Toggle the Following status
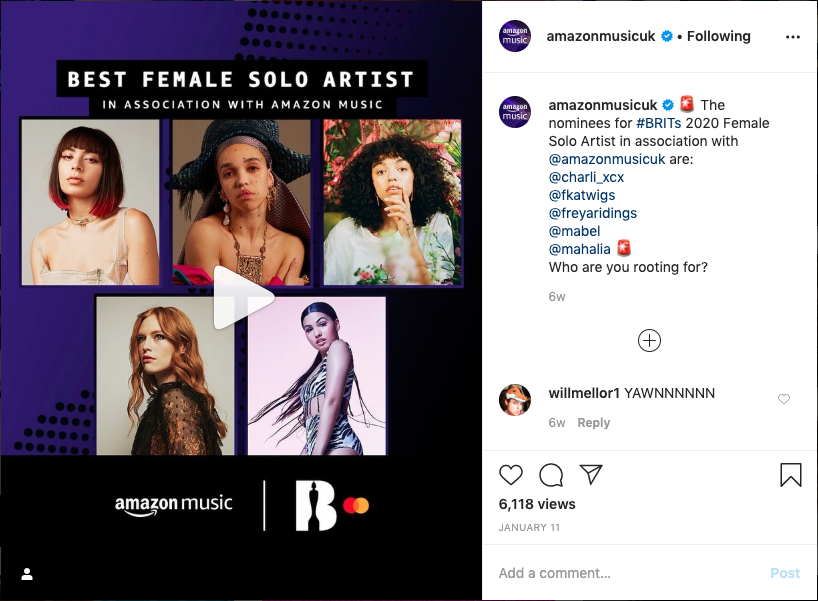Viewport: 818px width, 601px height. (x=718, y=36)
